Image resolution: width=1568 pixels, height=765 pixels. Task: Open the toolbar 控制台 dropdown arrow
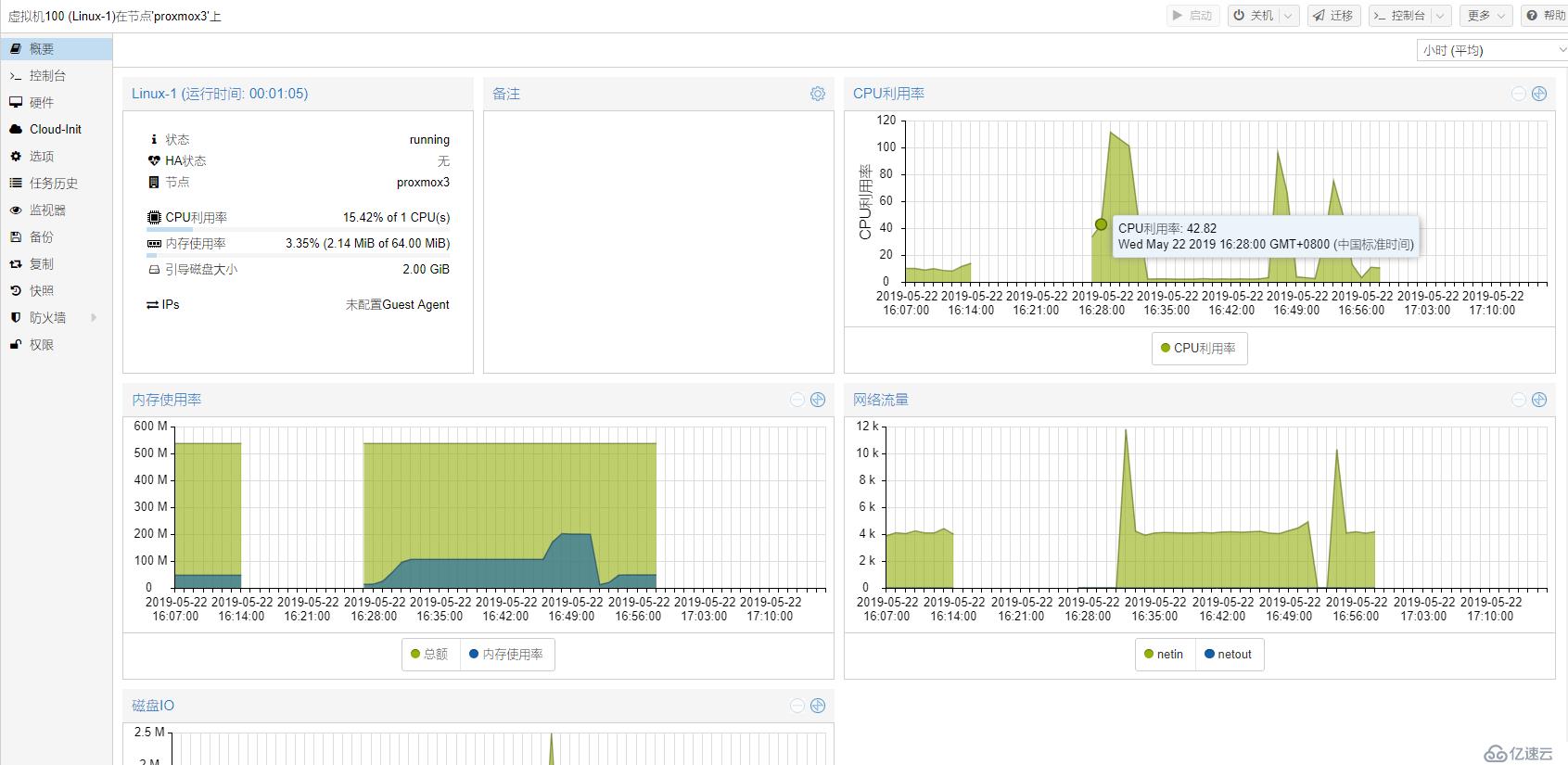(x=1441, y=15)
